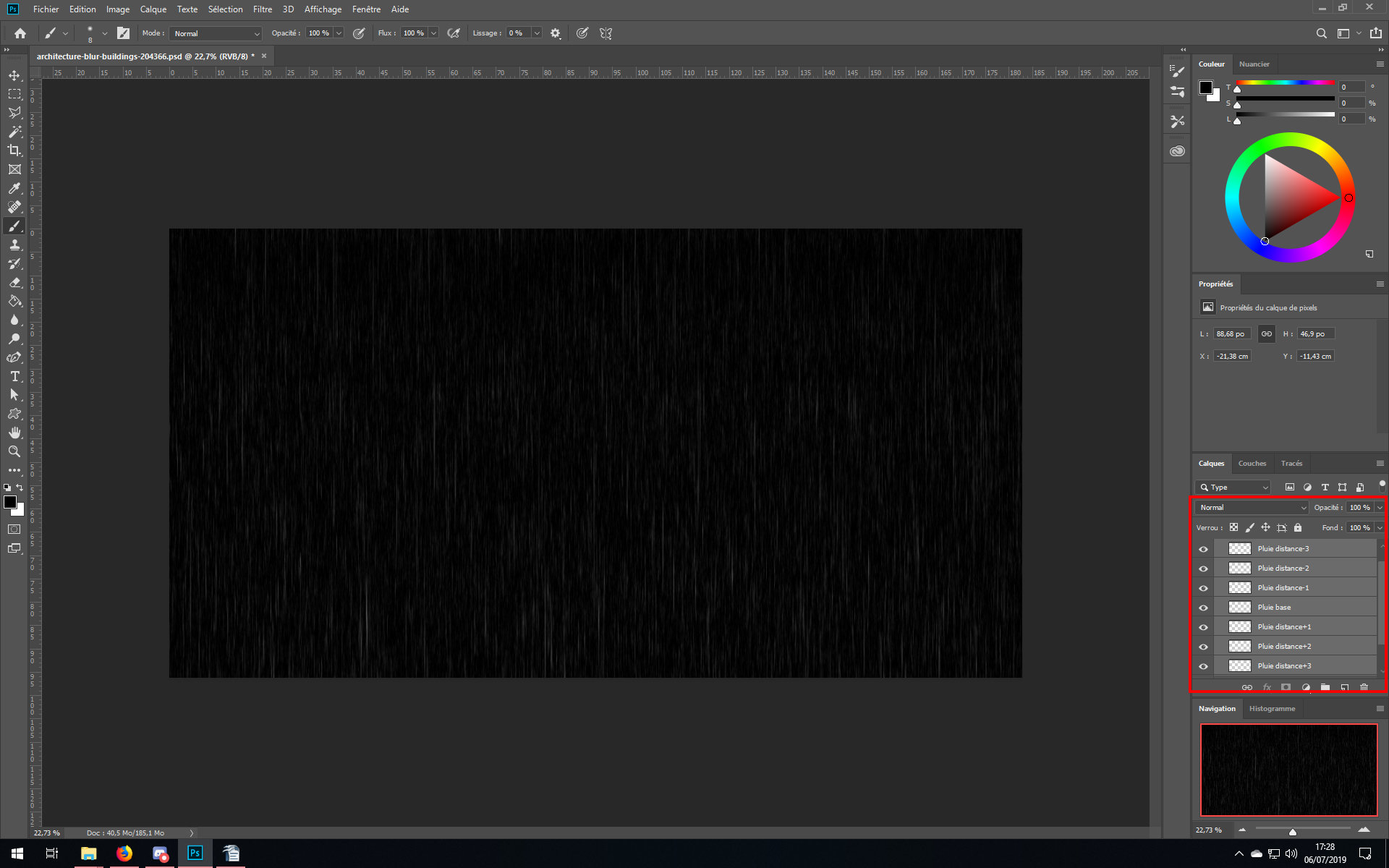Select the Crop tool
Viewport: 1389px width, 868px height.
click(x=14, y=150)
